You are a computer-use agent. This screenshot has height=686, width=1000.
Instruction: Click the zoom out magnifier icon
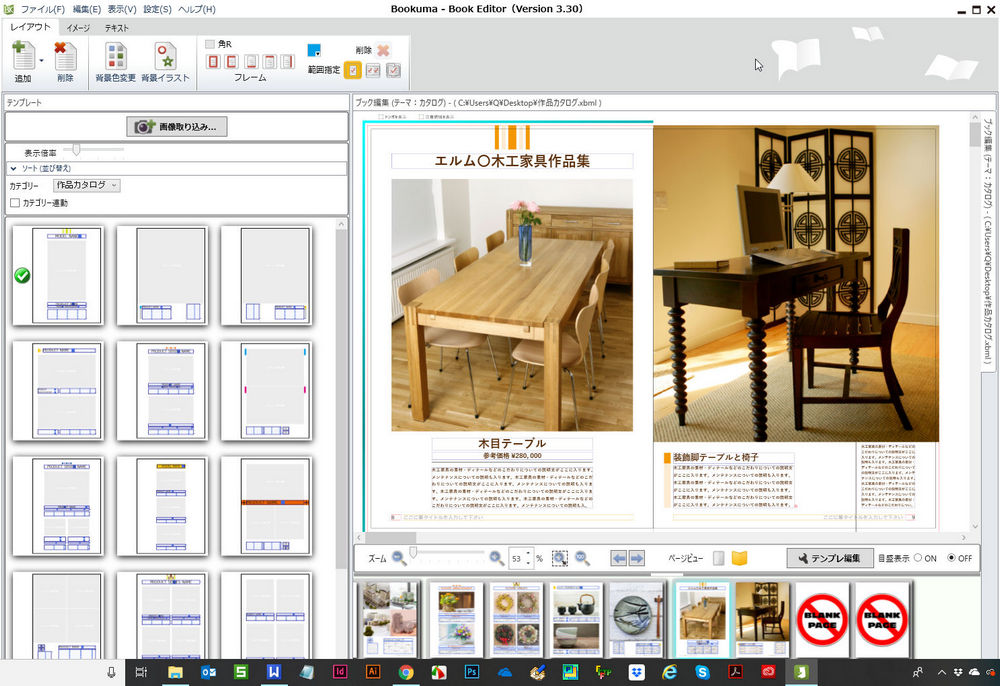pyautogui.click(x=399, y=558)
